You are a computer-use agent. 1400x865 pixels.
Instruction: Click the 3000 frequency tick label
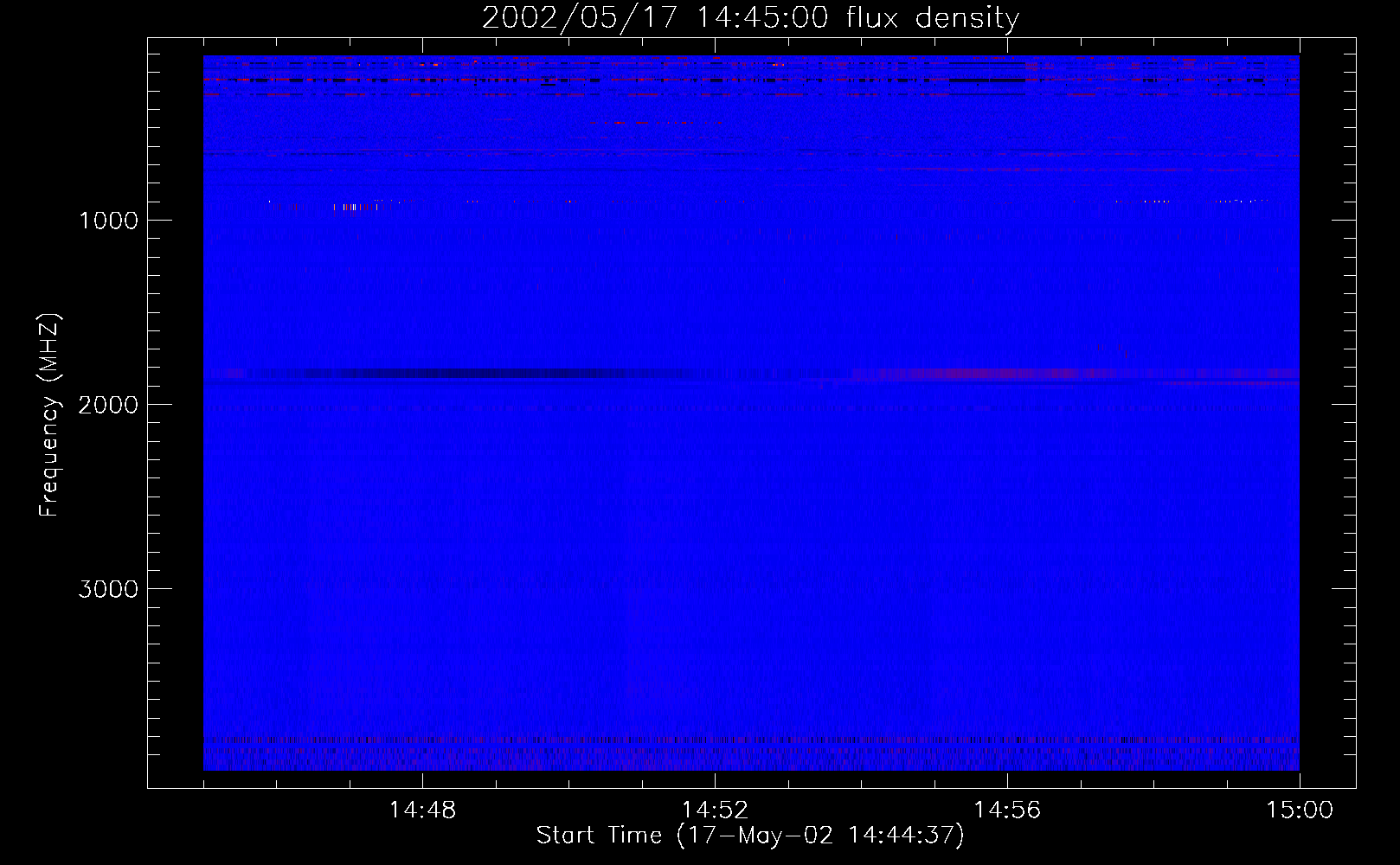click(x=108, y=589)
